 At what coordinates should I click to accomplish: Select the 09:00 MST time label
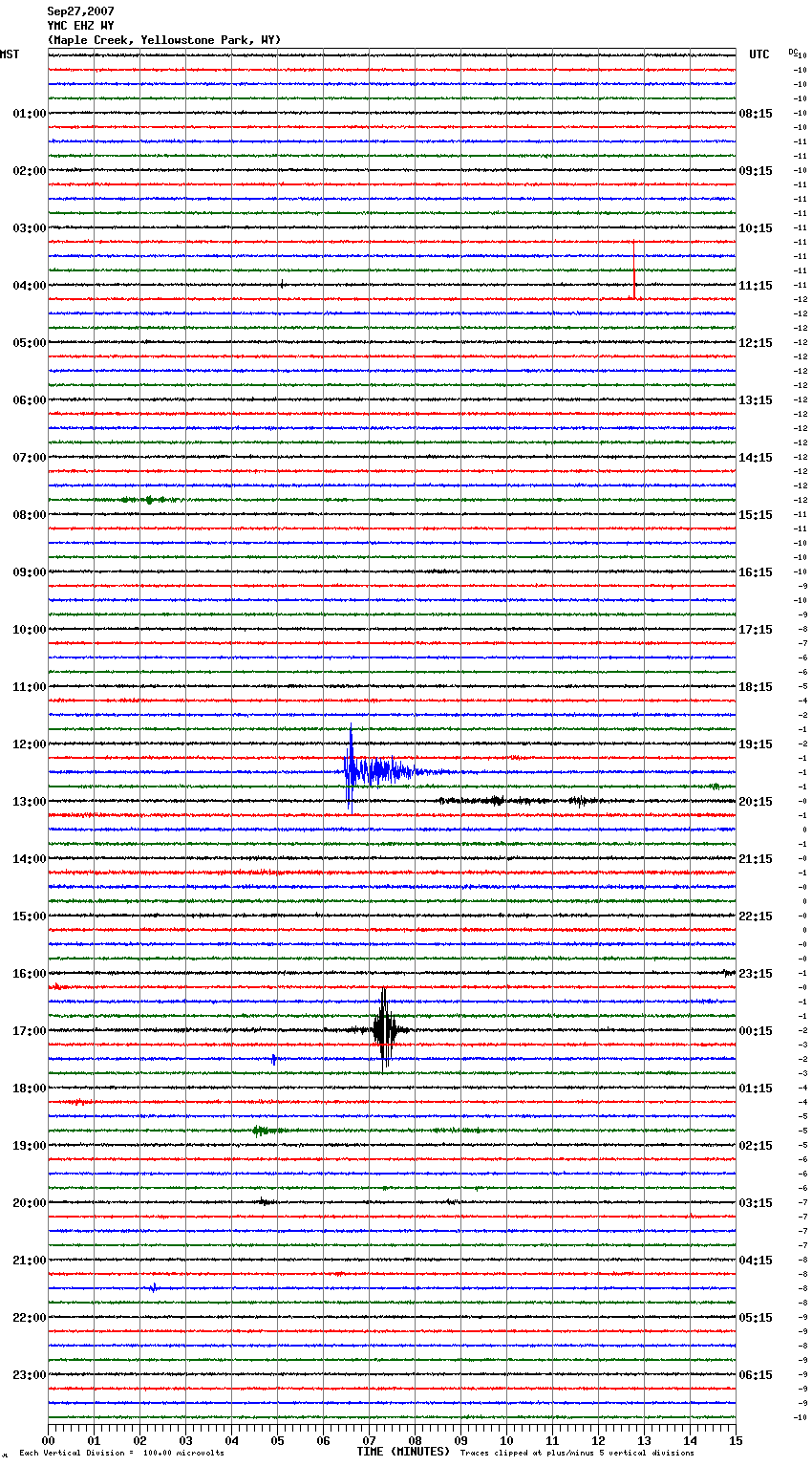click(x=30, y=572)
